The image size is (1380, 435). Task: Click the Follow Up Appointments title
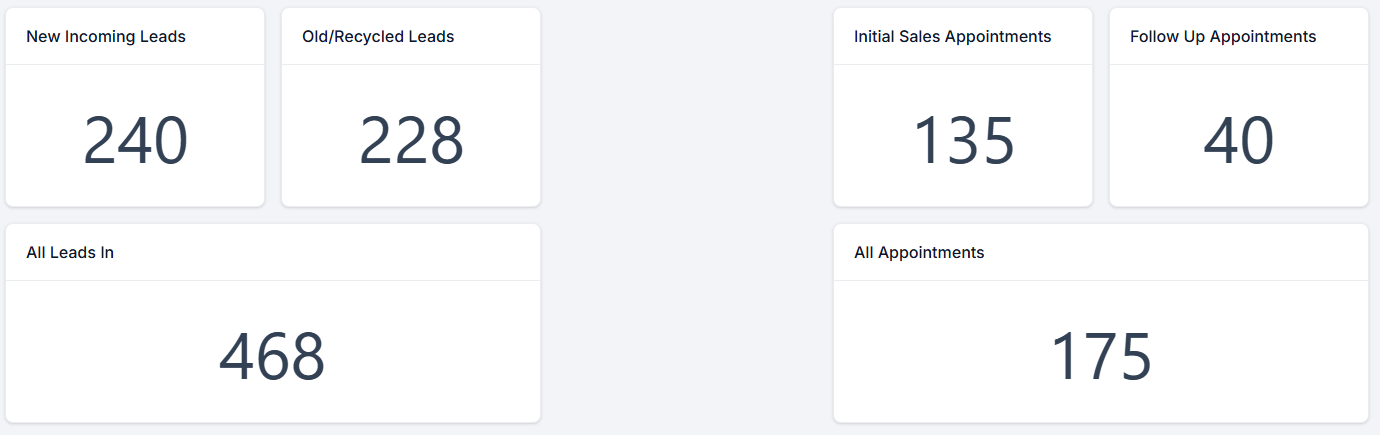(x=1222, y=37)
